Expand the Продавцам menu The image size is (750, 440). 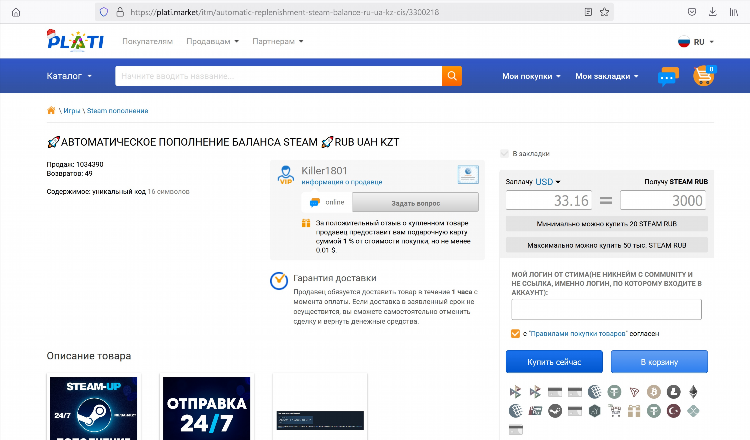point(212,42)
